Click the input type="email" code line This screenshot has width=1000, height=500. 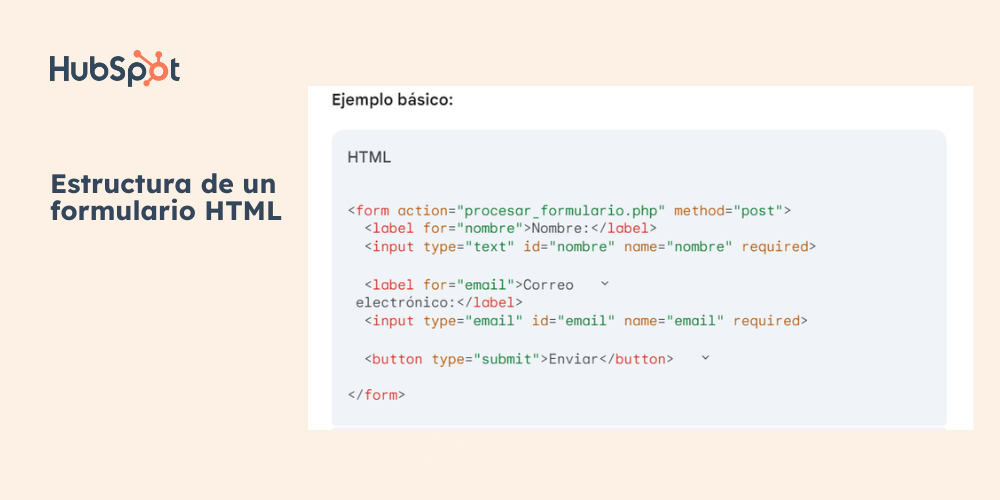pos(586,320)
